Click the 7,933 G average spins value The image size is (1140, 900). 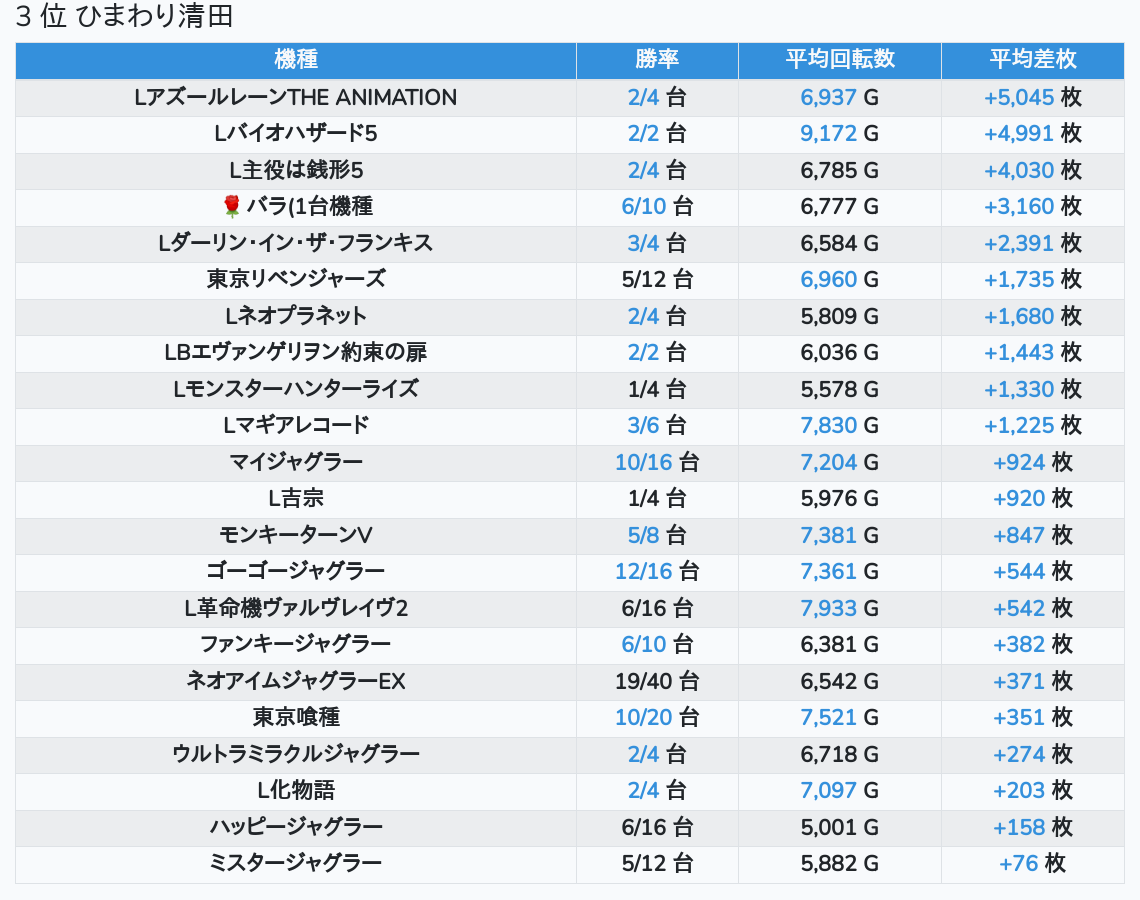[x=839, y=608]
